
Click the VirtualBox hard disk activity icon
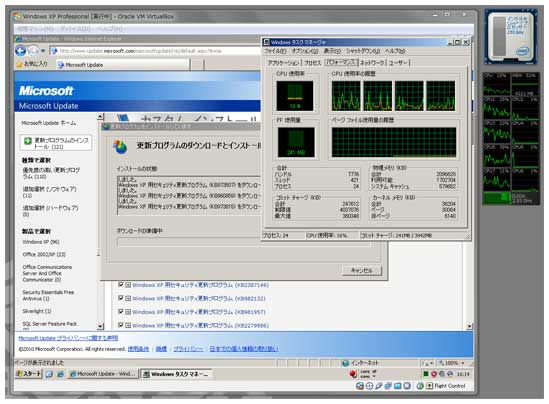click(x=360, y=386)
